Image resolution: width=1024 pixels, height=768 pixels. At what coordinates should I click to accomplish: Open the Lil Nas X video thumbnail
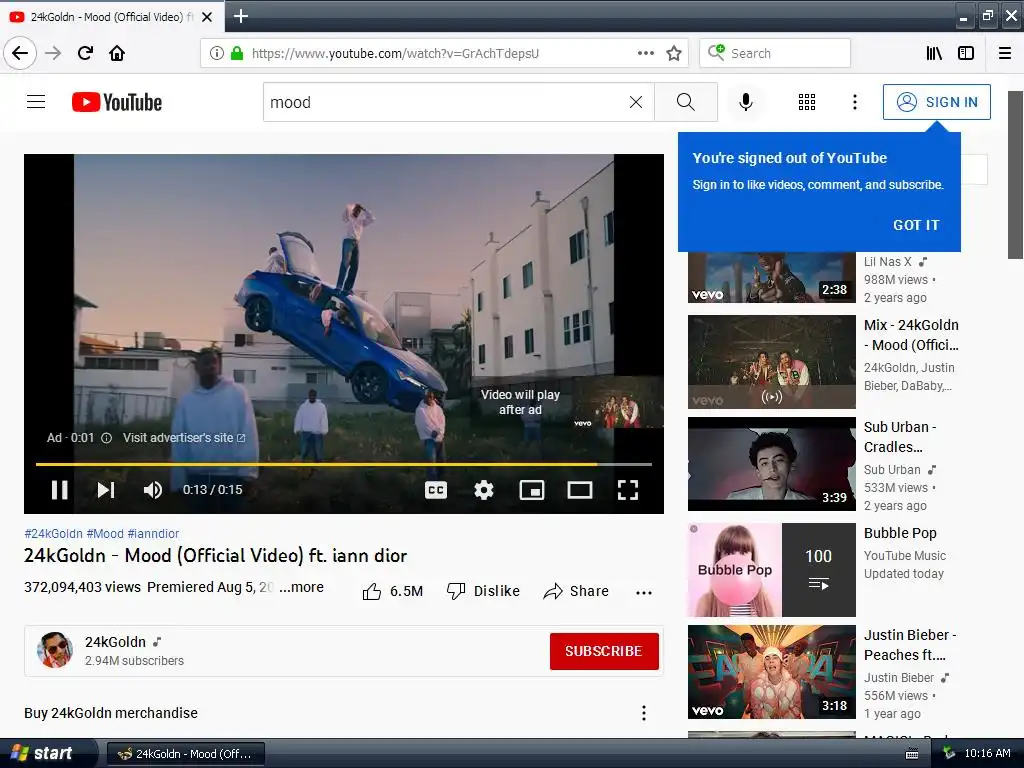pos(771,278)
